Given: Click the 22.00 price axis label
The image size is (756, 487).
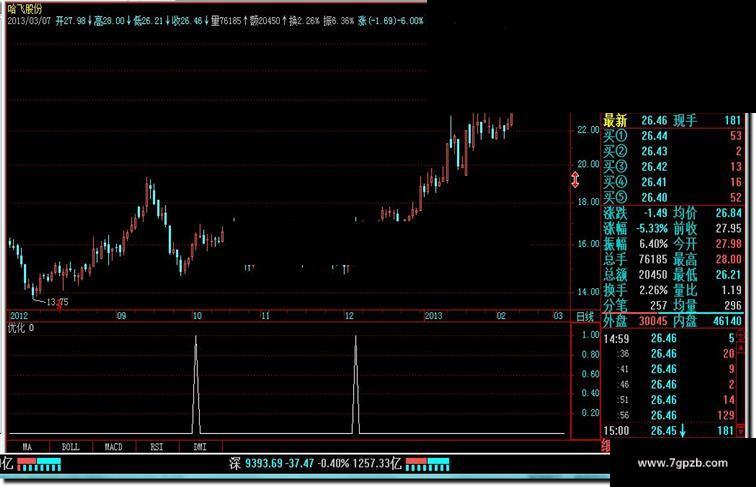Looking at the screenshot, I should point(588,130).
